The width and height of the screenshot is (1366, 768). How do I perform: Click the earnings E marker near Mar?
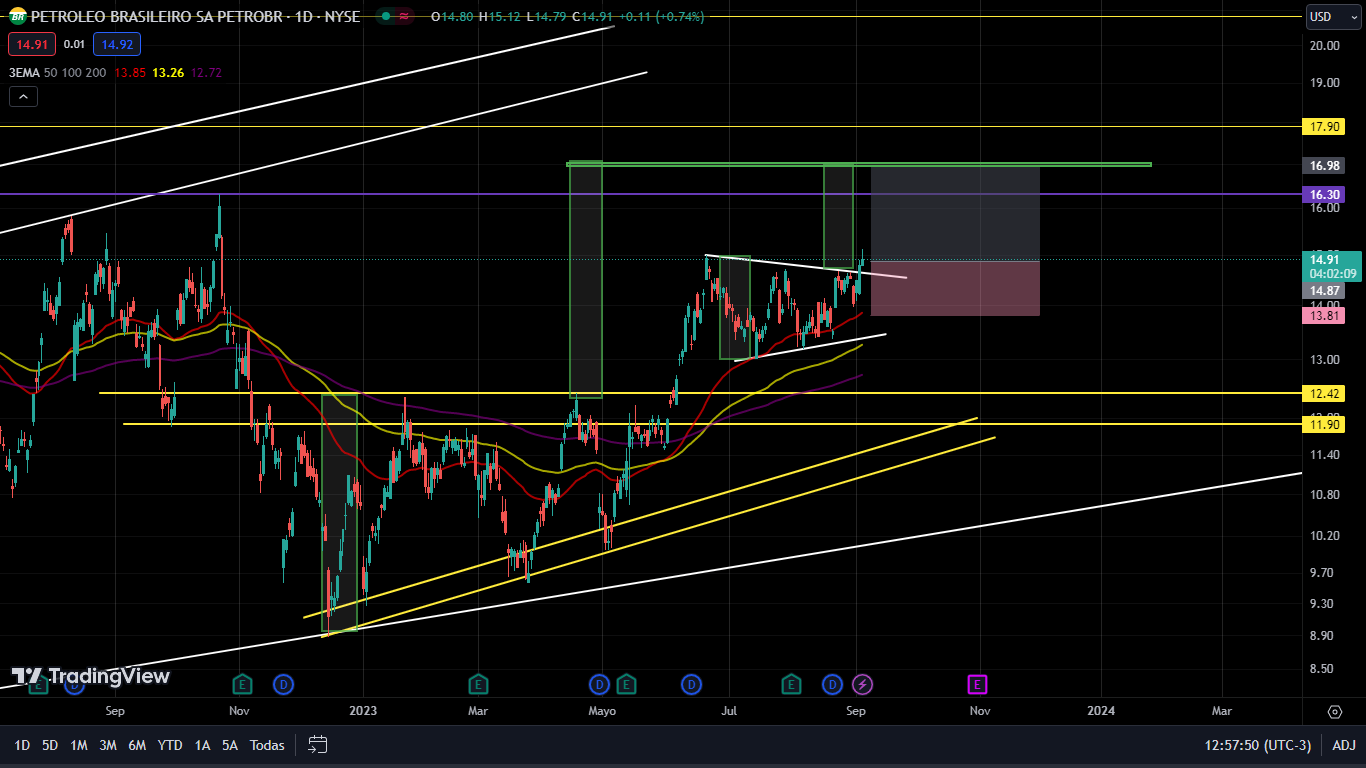479,684
